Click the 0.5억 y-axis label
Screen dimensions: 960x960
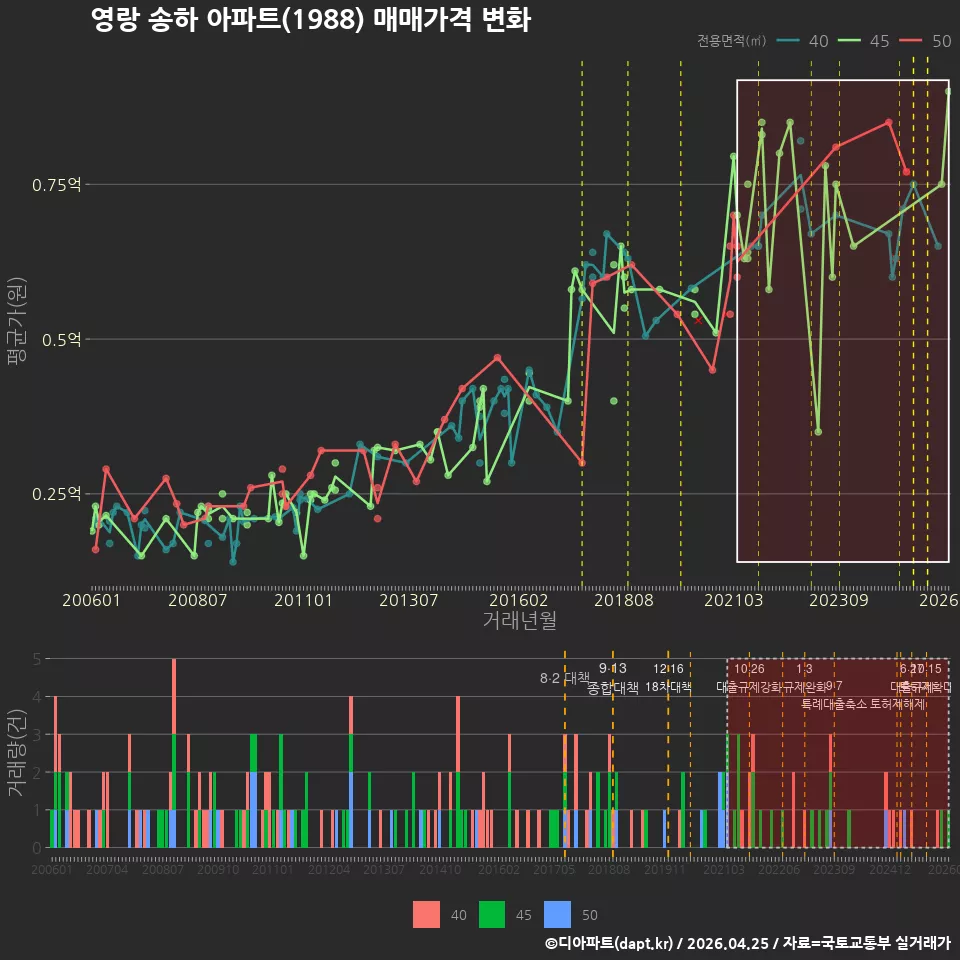coord(61,339)
